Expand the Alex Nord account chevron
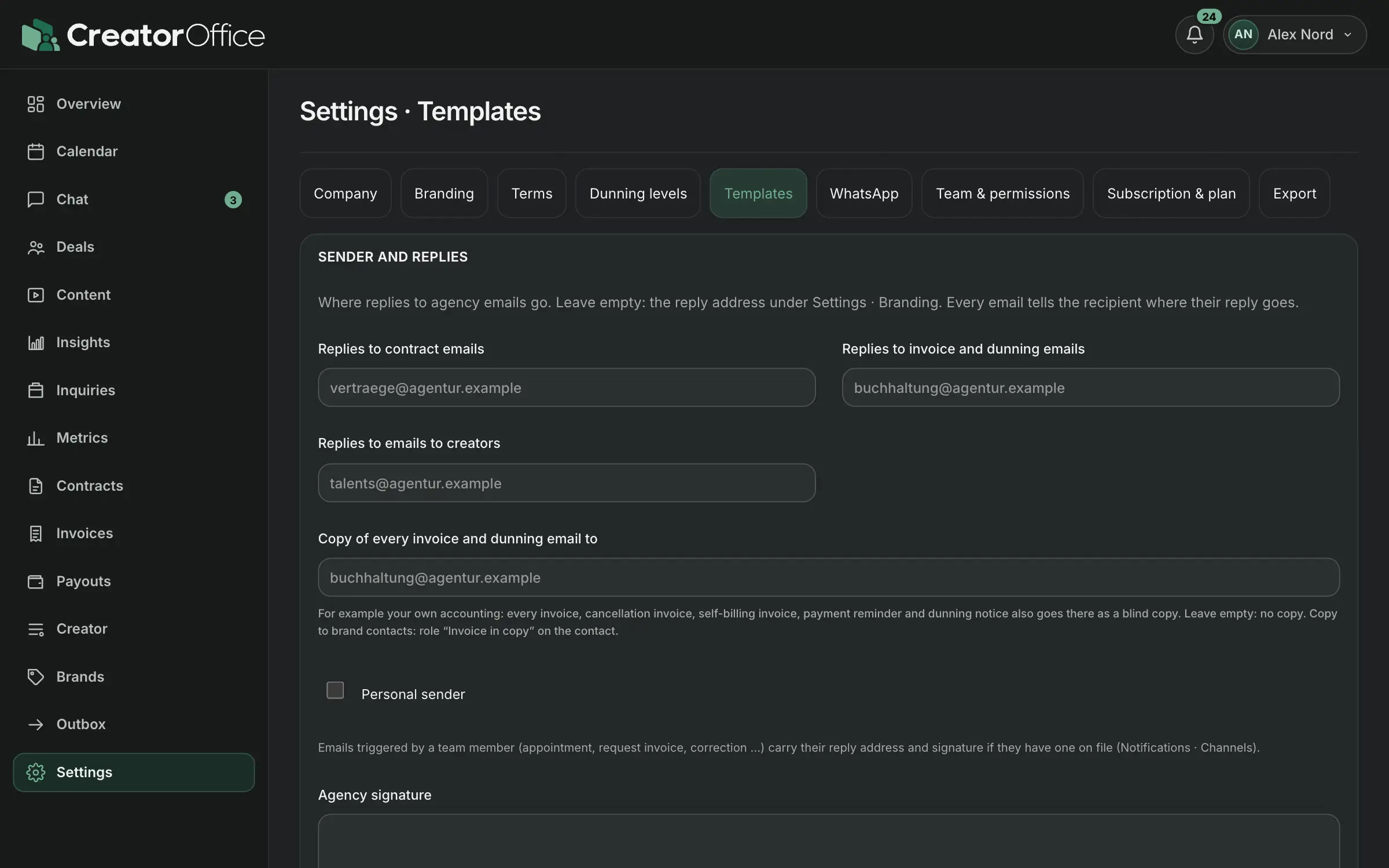The height and width of the screenshot is (868, 1389). pyautogui.click(x=1348, y=35)
